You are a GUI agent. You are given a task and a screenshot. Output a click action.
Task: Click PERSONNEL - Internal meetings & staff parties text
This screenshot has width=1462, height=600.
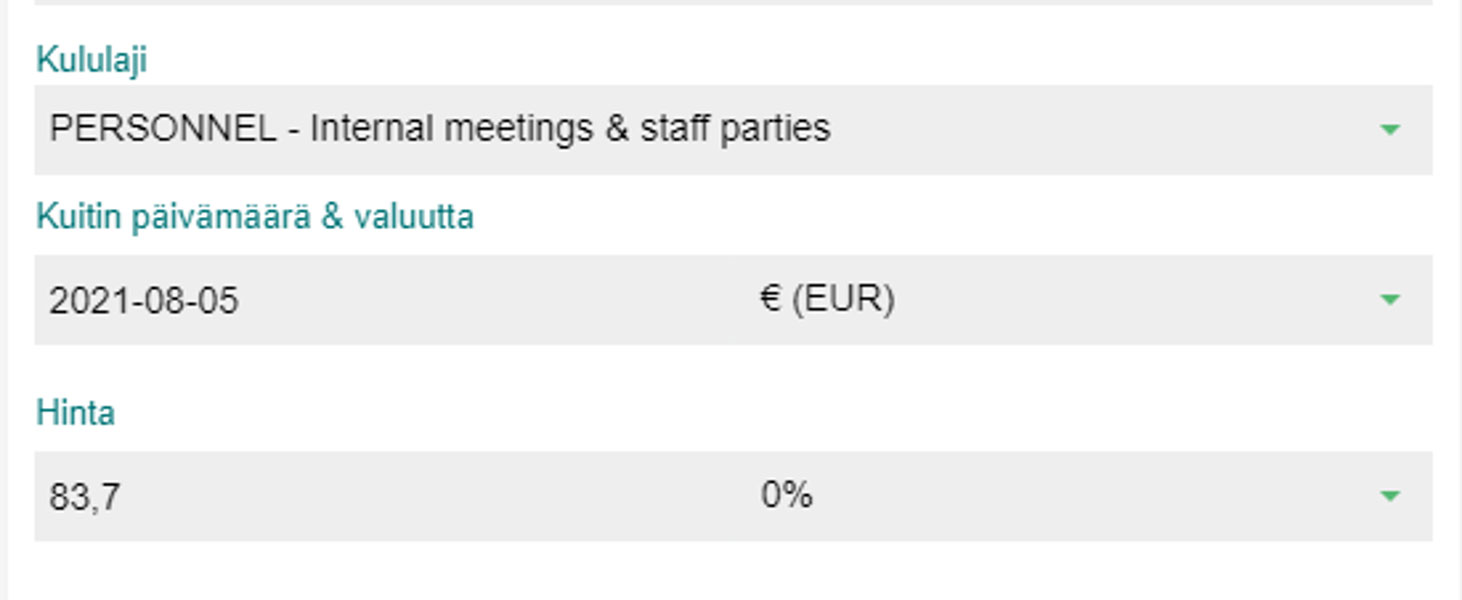[439, 129]
